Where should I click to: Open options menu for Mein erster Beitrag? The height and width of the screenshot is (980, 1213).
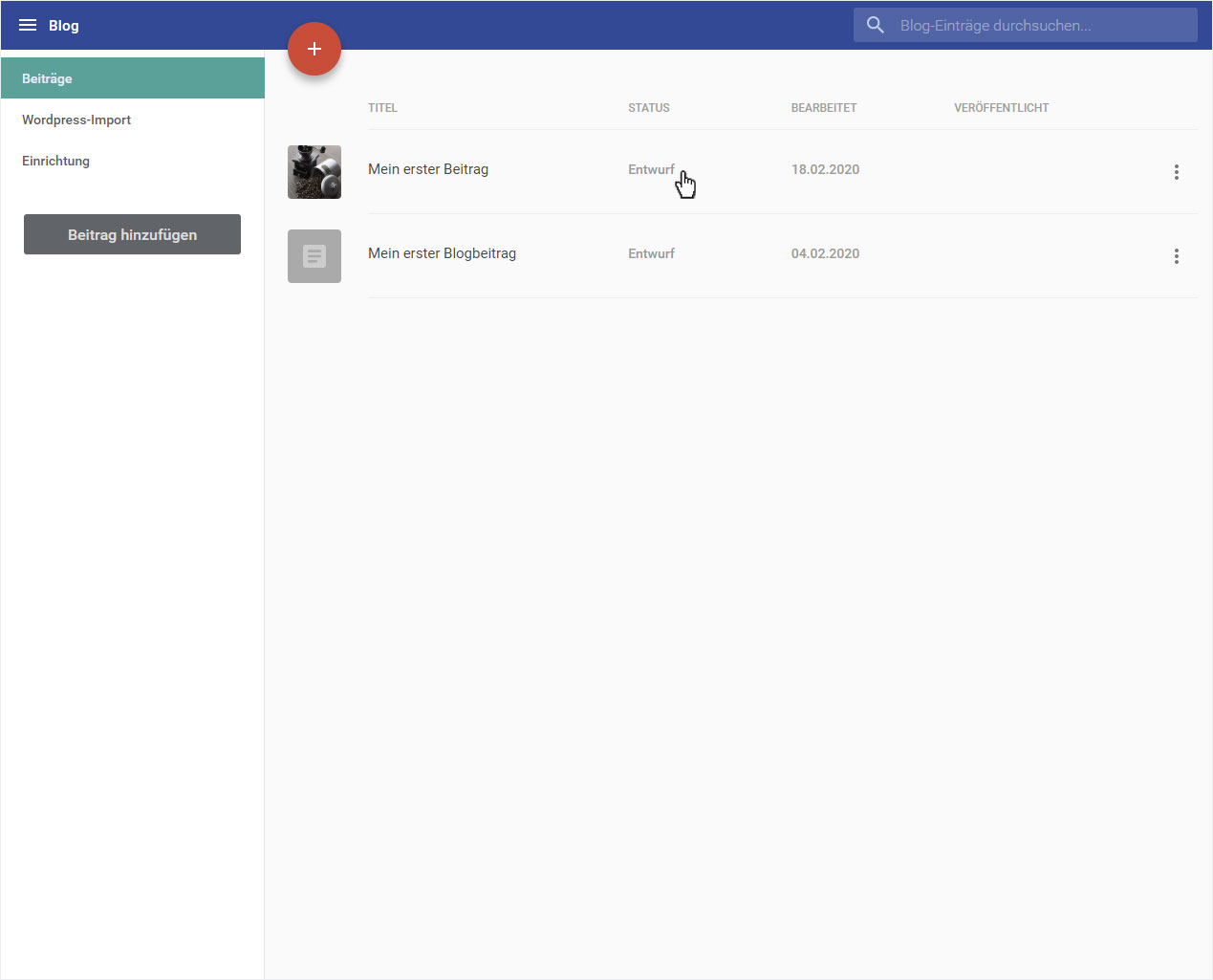[1177, 172]
